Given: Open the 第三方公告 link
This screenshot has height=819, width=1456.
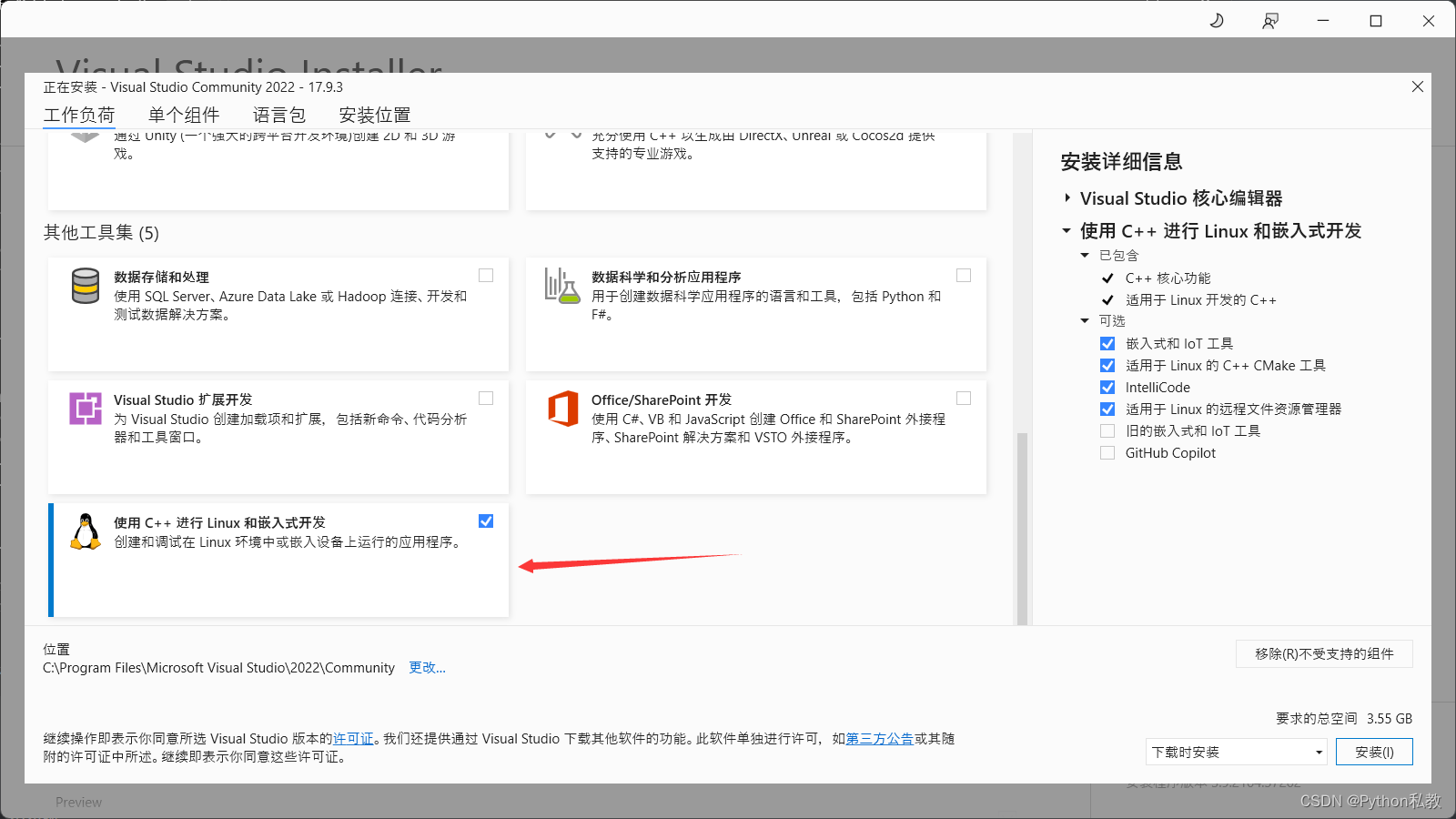Looking at the screenshot, I should [x=880, y=738].
